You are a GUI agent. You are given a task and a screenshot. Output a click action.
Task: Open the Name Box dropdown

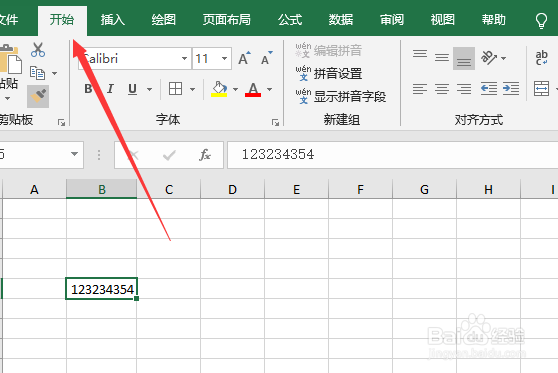pos(74,154)
